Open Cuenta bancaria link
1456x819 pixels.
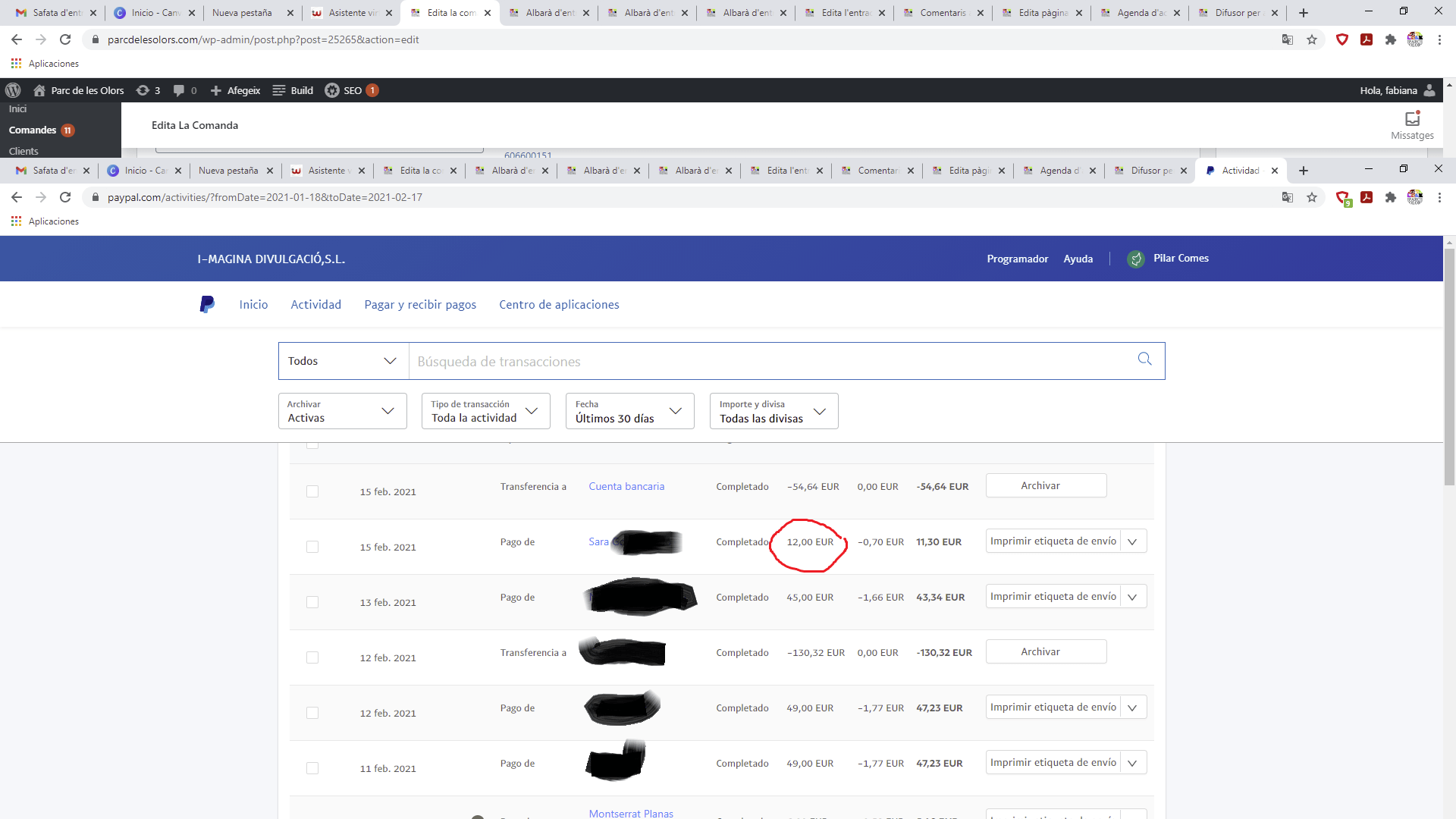[x=626, y=486]
